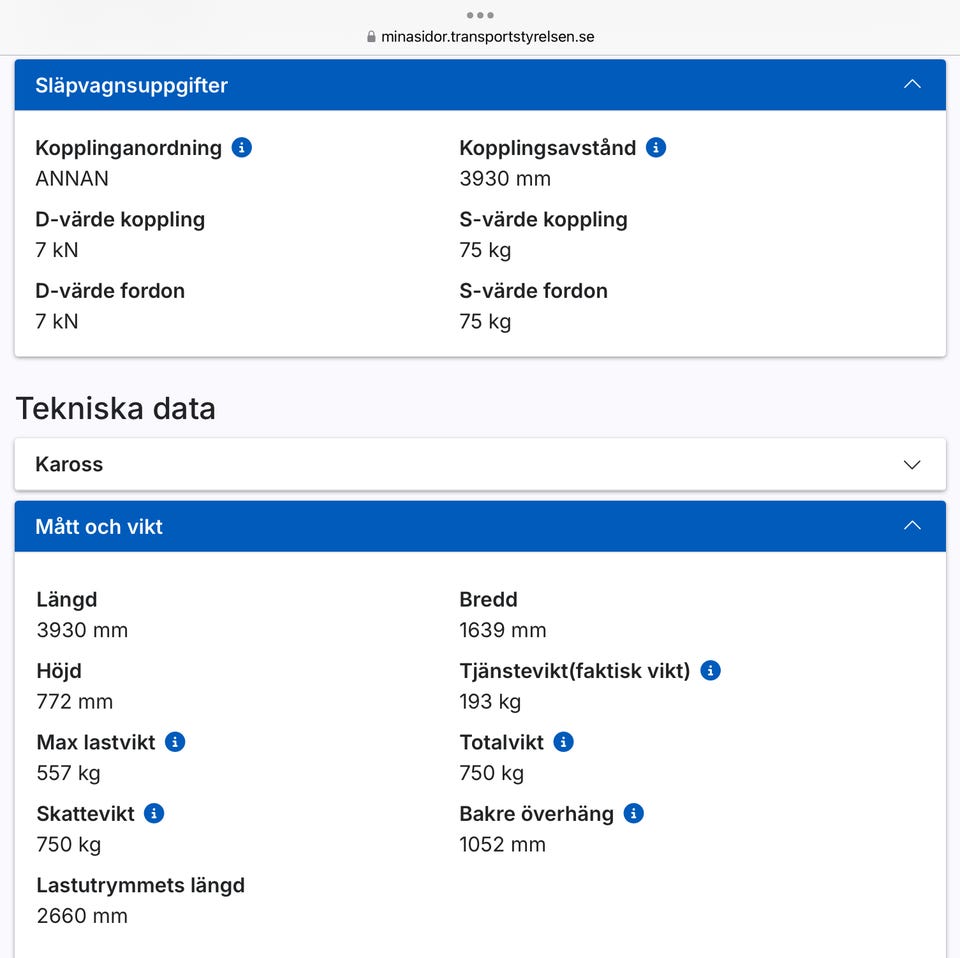The height and width of the screenshot is (958, 960).
Task: Click the Släpvagnsuppgifter header title
Action: pos(131,85)
